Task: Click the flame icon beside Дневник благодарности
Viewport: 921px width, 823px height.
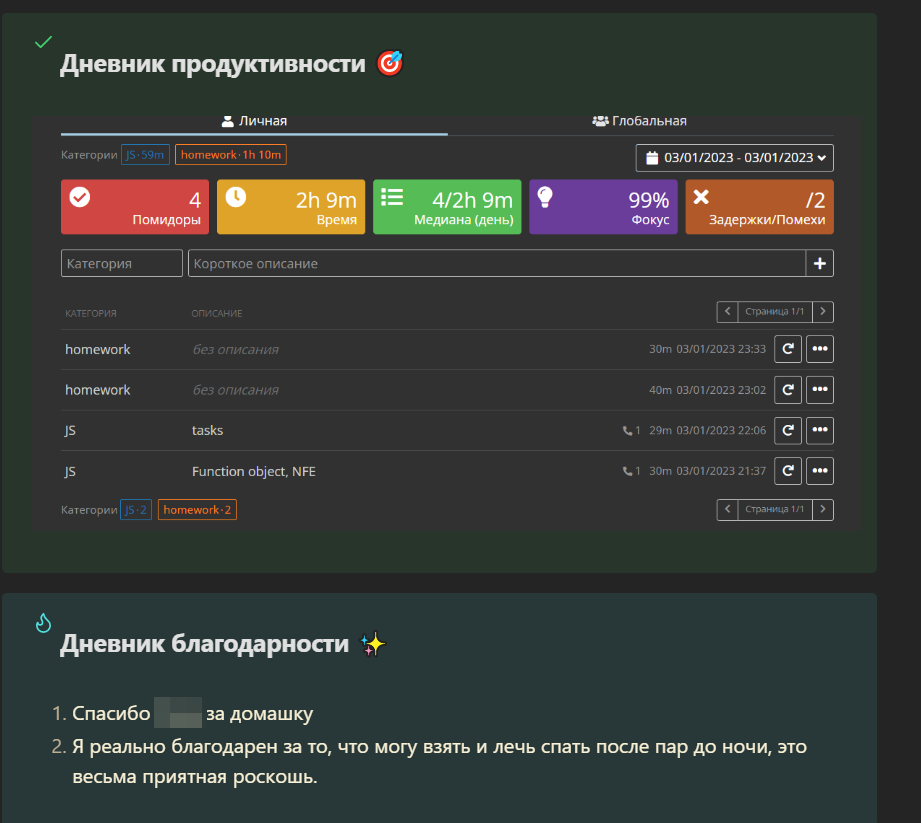Action: pyautogui.click(x=43, y=623)
